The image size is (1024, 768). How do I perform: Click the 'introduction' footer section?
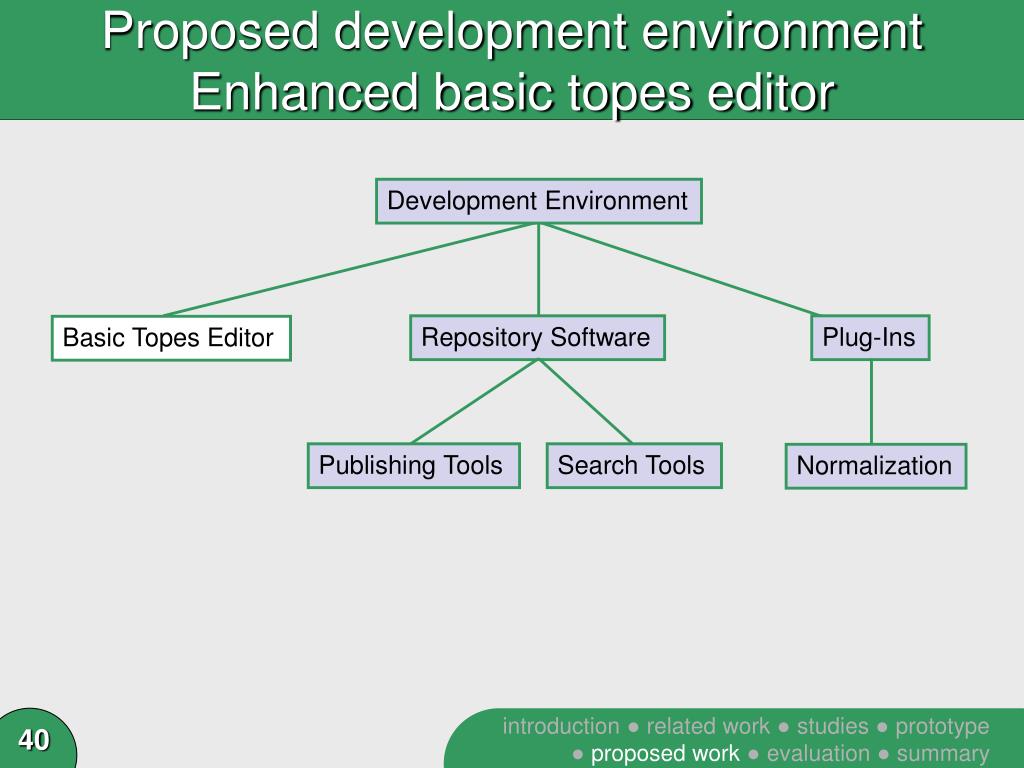(x=560, y=726)
